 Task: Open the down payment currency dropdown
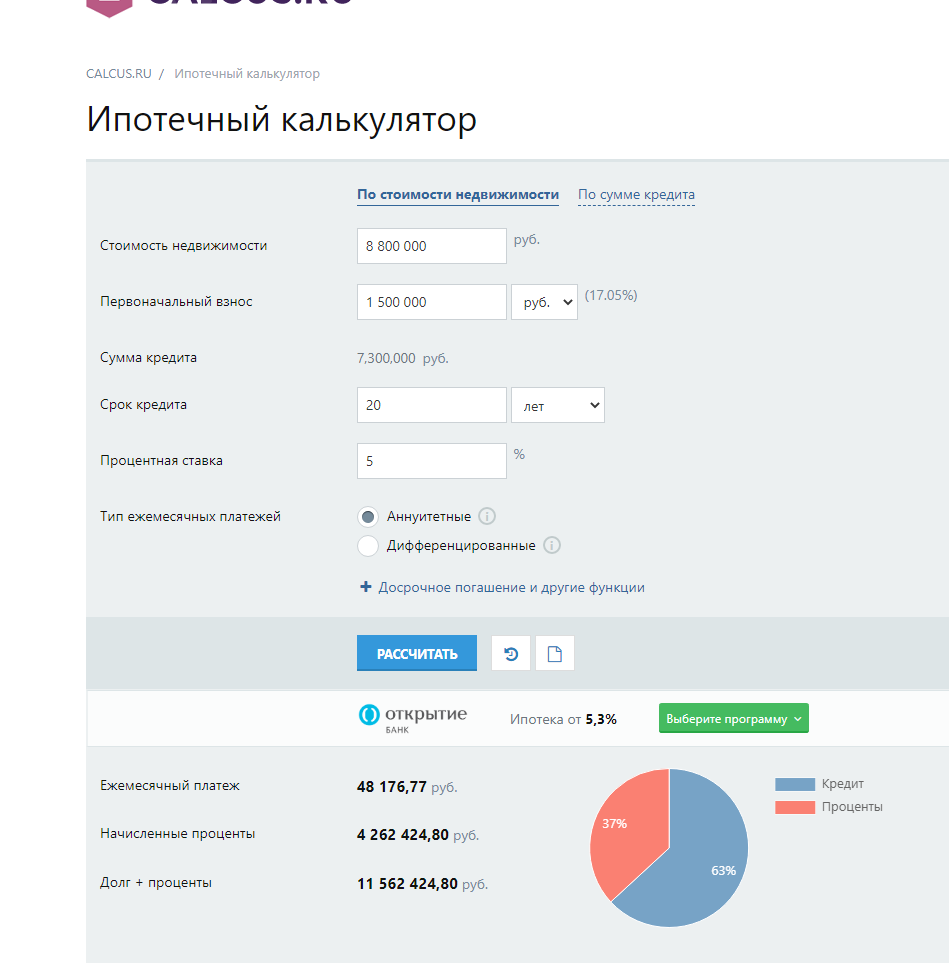point(544,302)
